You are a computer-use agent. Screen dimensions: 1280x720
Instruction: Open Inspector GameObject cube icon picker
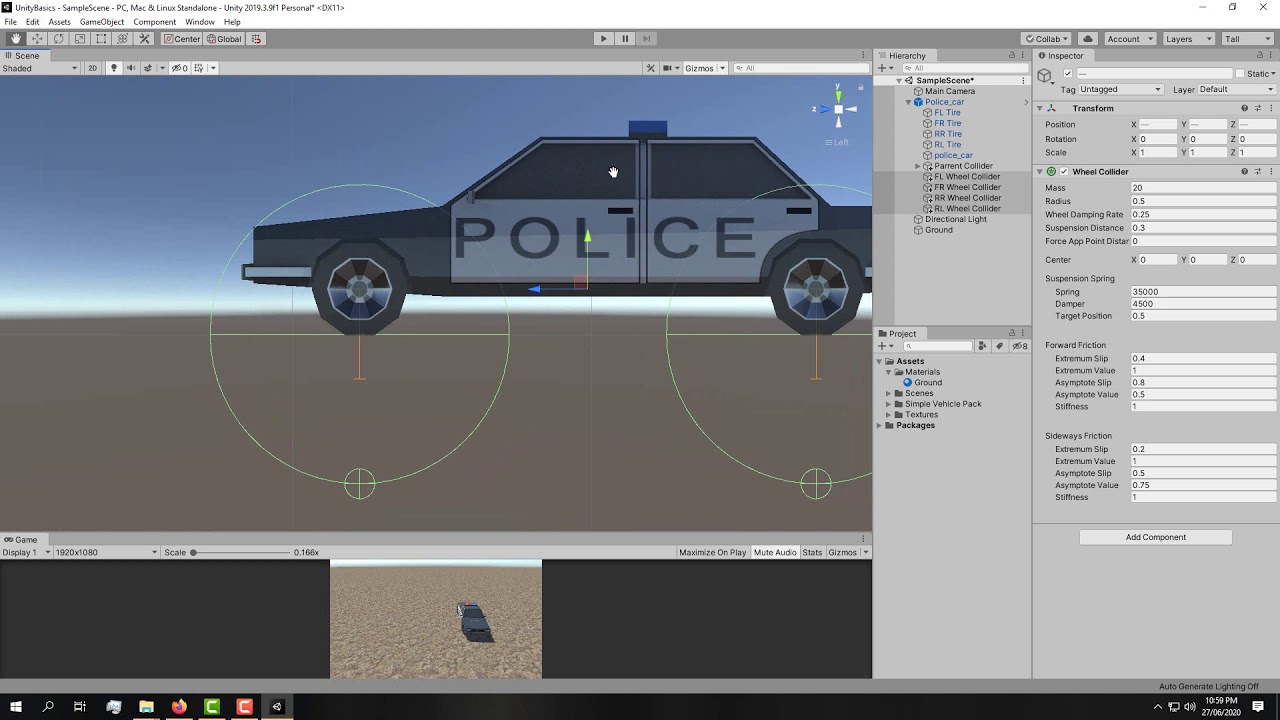pos(1045,76)
